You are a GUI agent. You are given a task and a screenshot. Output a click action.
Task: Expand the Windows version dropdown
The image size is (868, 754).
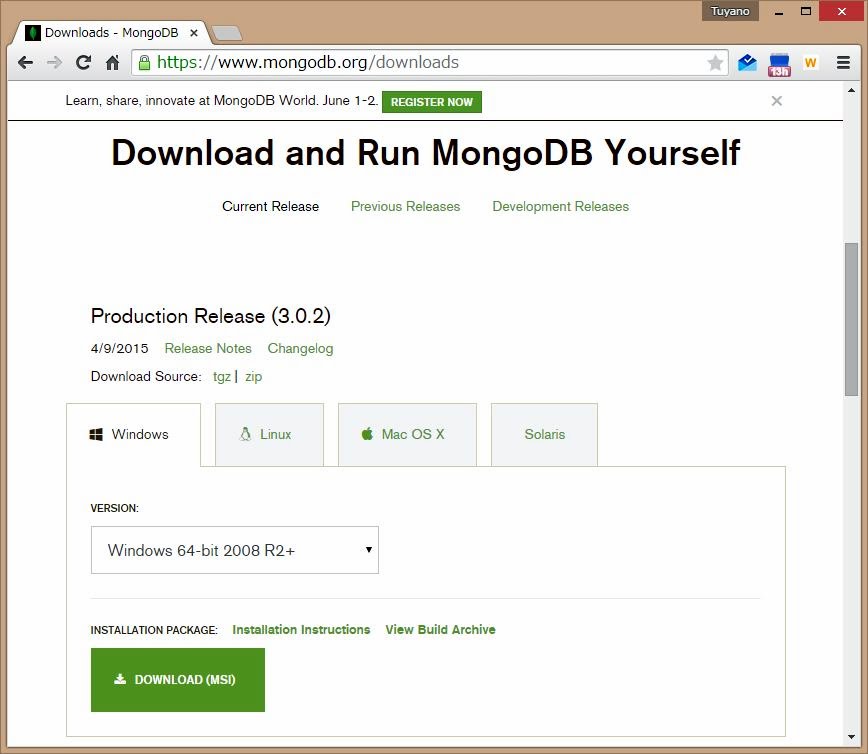[x=235, y=550]
